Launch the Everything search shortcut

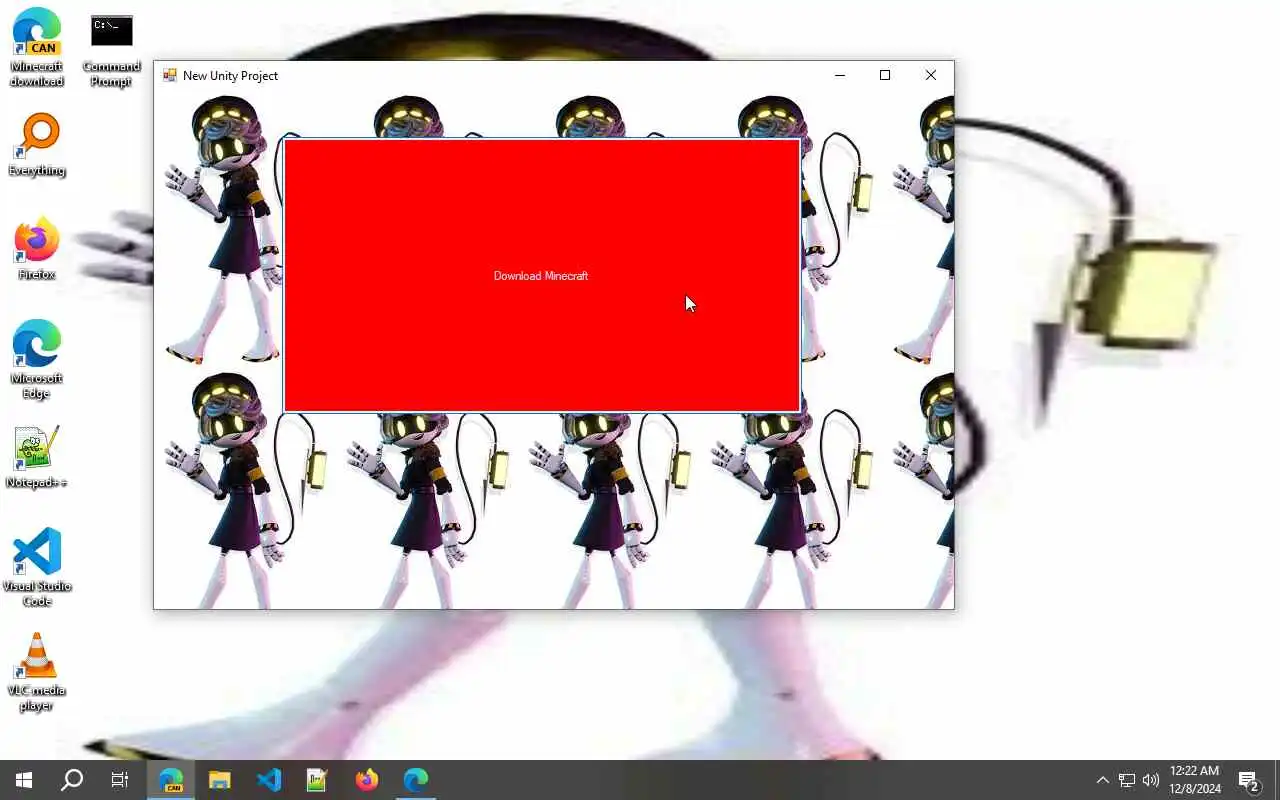[x=37, y=145]
